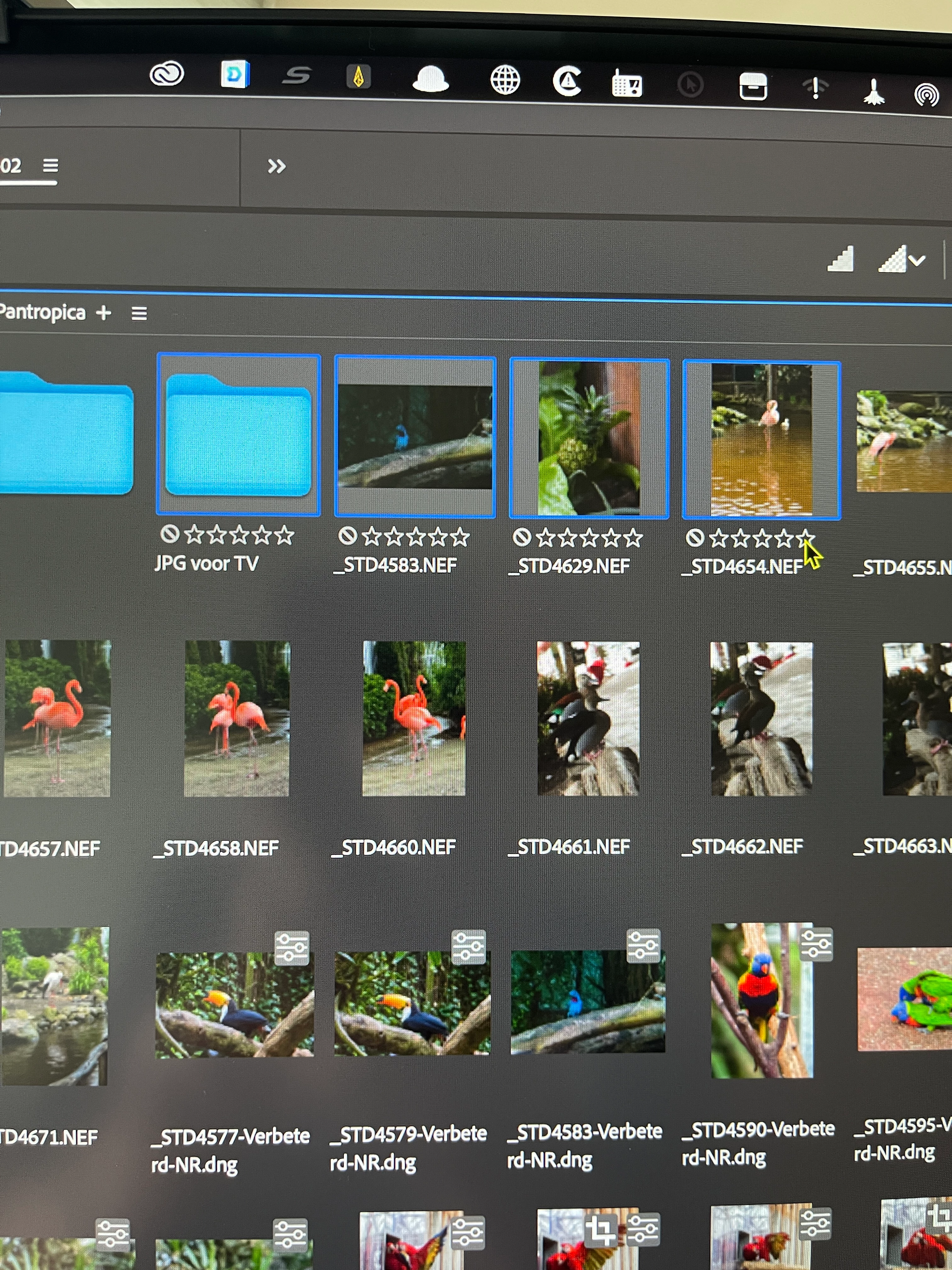Select the Pantropica content tab
Screen dimensions: 952x1270
point(43,312)
